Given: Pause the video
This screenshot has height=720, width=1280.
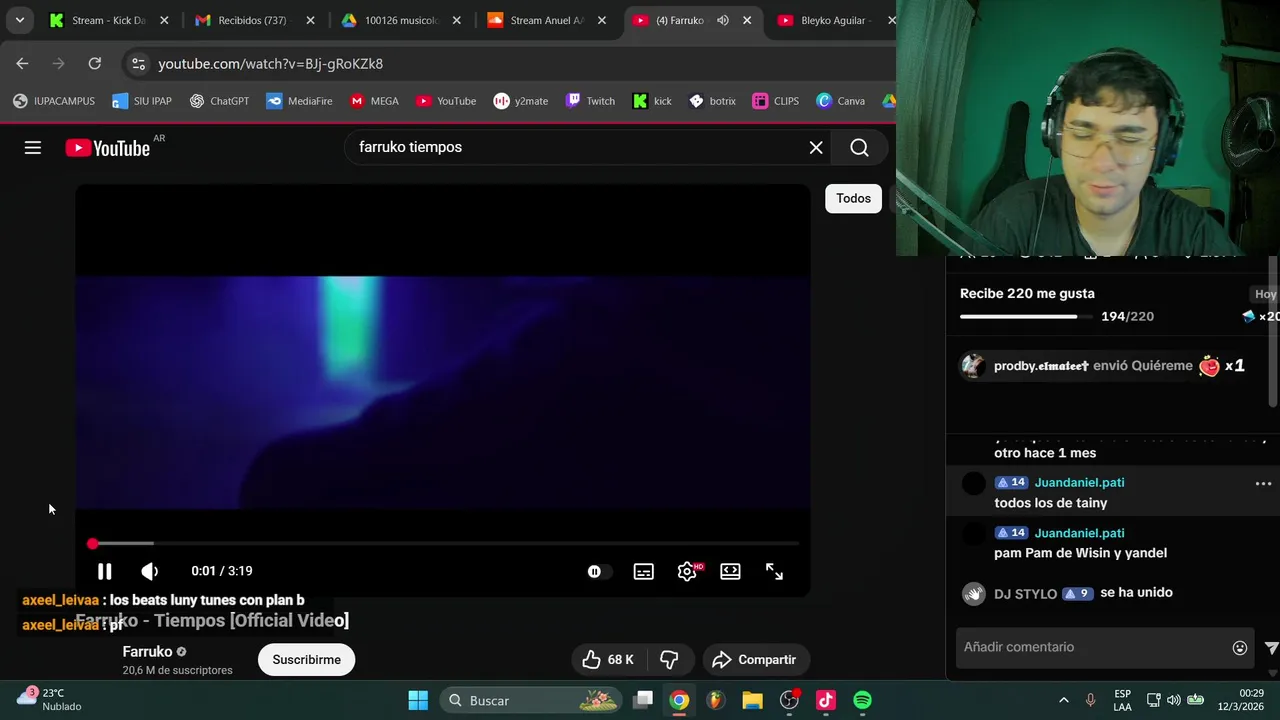Looking at the screenshot, I should (x=104, y=571).
